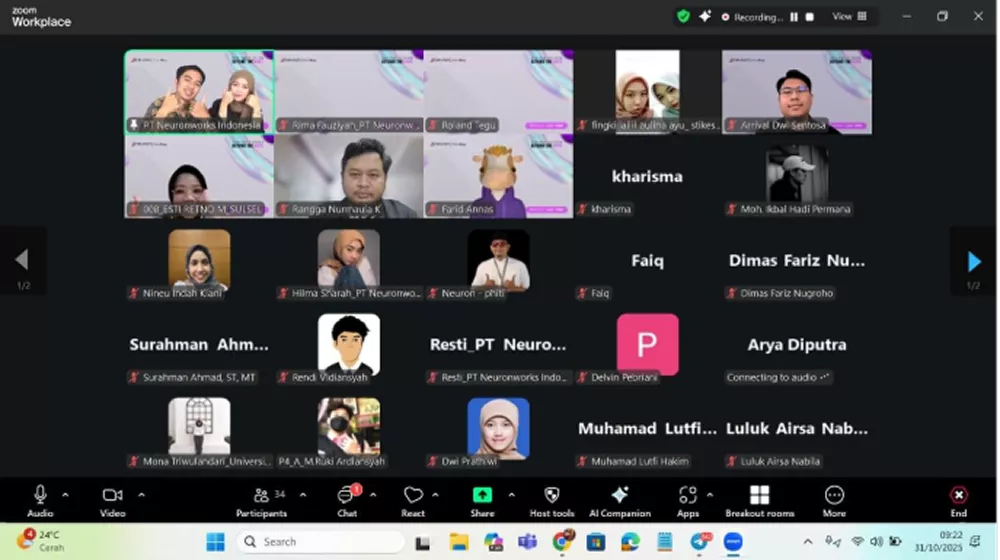
Task: Open AI Companion in toolbar
Action: [x=620, y=501]
